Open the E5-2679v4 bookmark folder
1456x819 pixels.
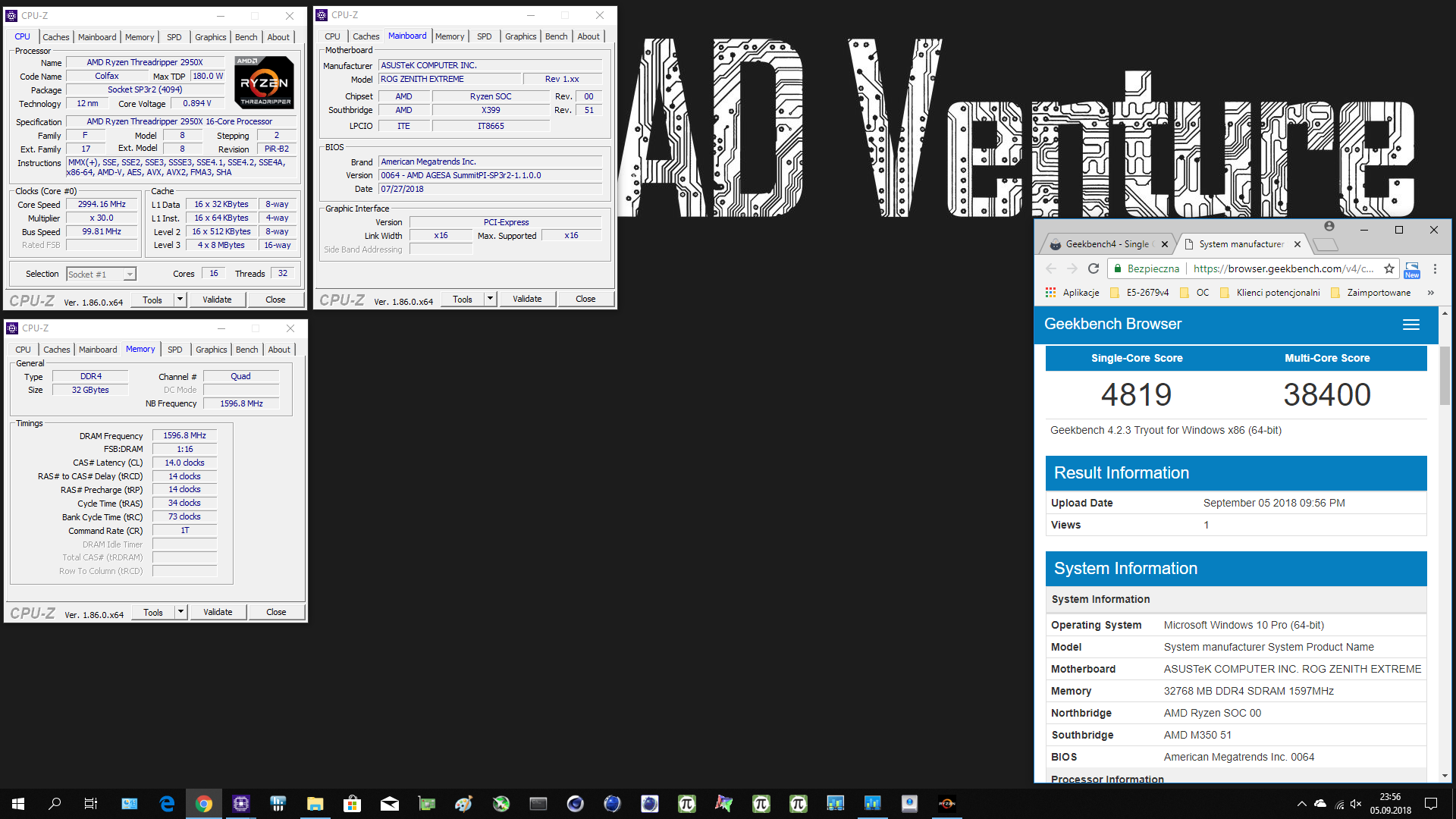click(1139, 293)
